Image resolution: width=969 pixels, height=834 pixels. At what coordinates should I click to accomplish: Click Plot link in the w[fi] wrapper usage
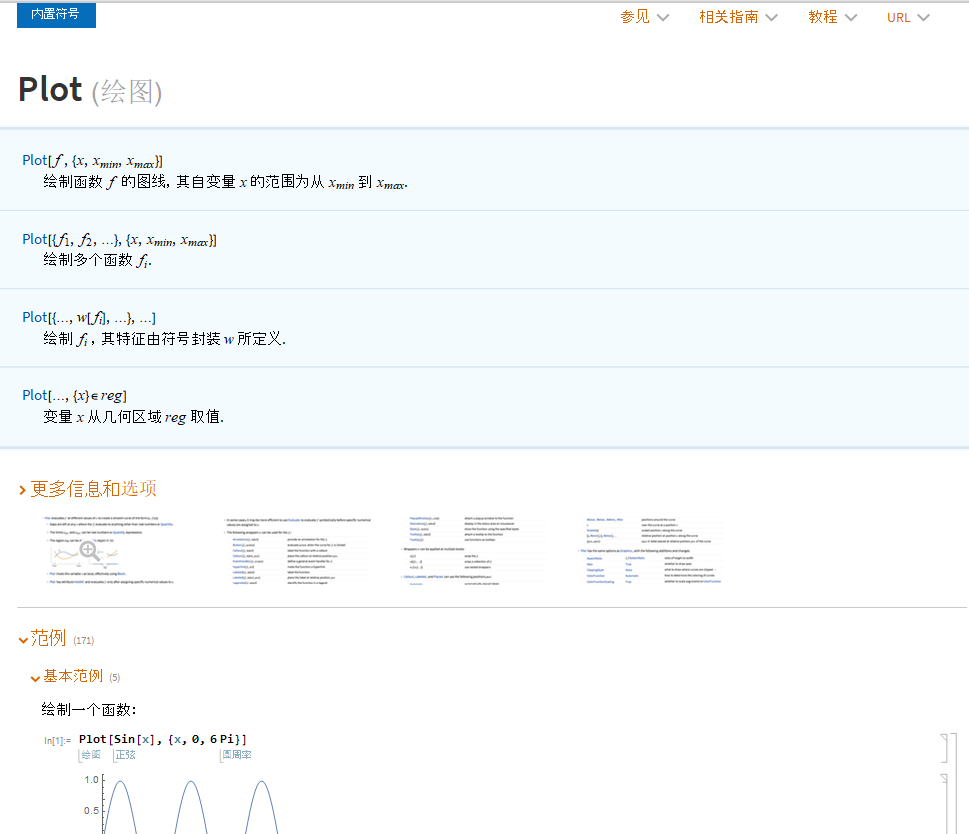pyautogui.click(x=35, y=318)
